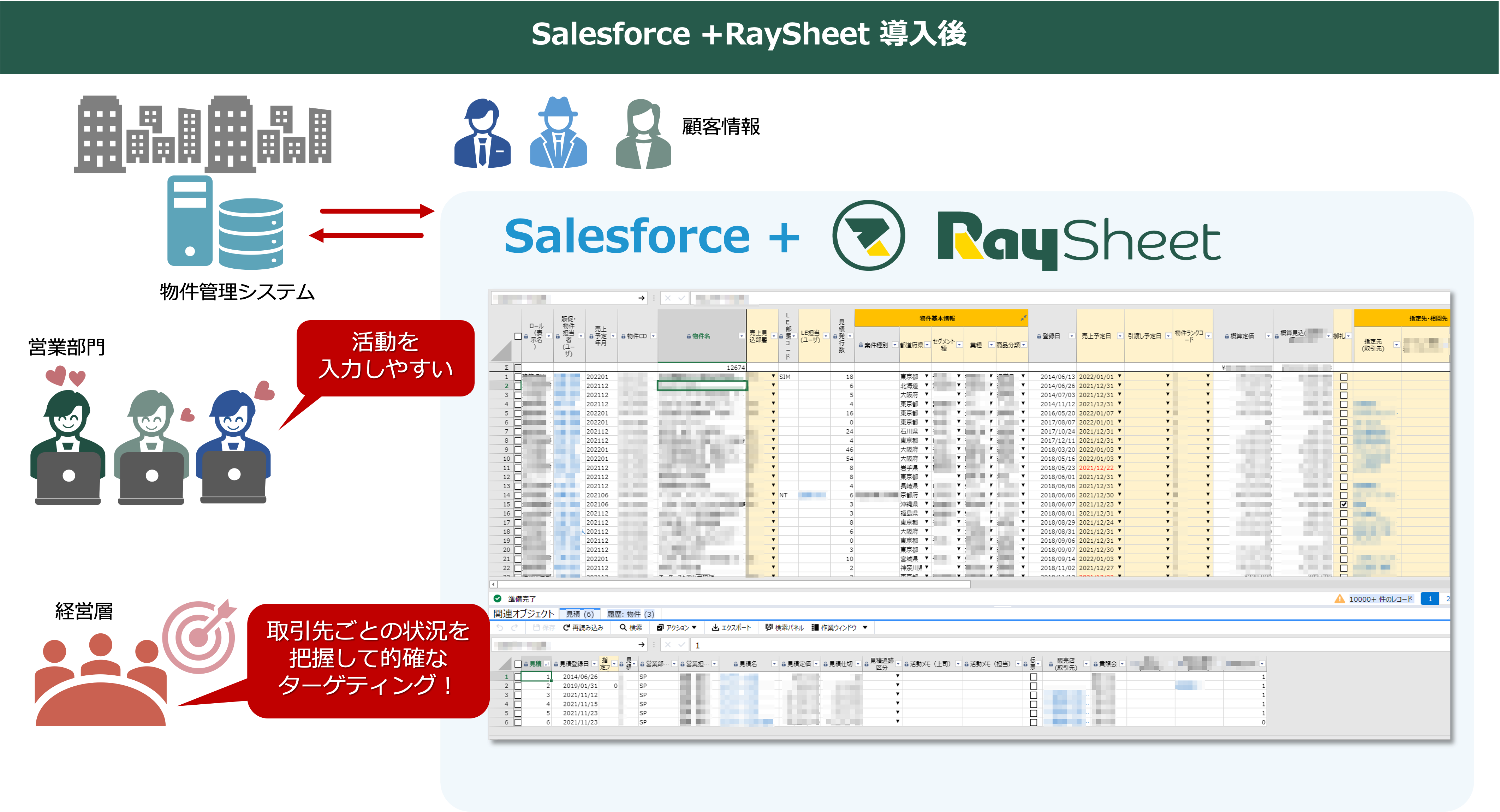Click the Σ summary row marker
This screenshot has width=1500, height=812.
[x=506, y=367]
